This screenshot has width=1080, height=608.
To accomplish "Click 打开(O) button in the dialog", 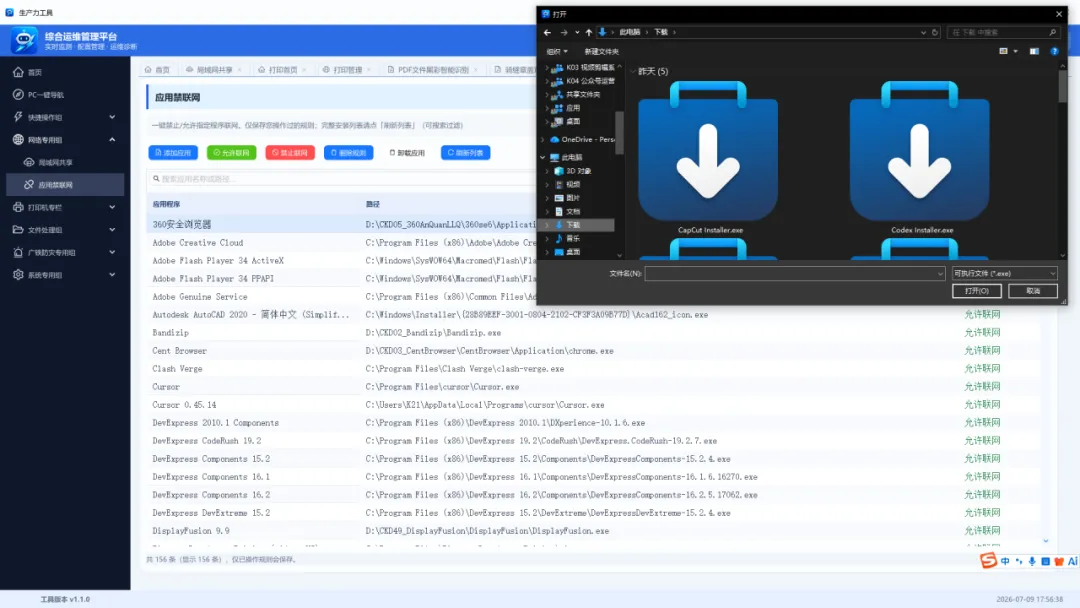I will (x=977, y=291).
